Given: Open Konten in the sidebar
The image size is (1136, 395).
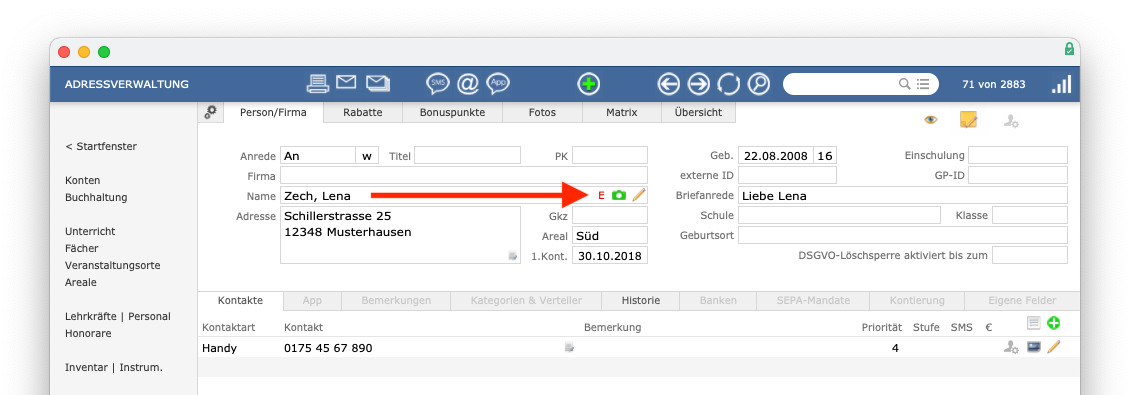Looking at the screenshot, I should tap(83, 180).
